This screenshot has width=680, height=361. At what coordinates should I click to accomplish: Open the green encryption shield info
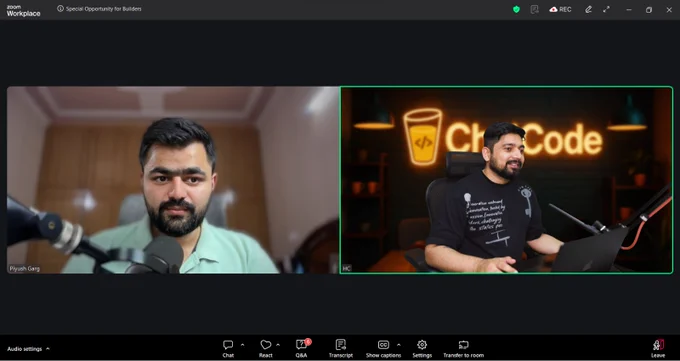coord(516,9)
